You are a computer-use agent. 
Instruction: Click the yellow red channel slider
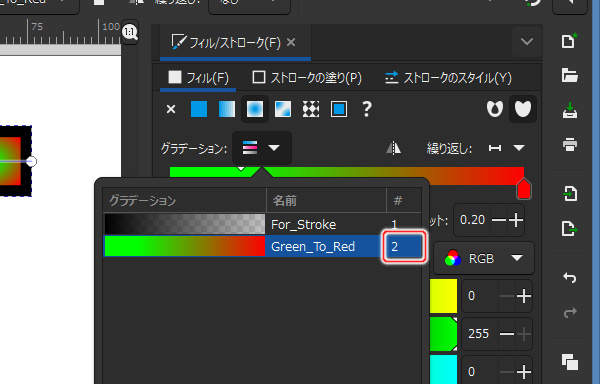[443, 296]
